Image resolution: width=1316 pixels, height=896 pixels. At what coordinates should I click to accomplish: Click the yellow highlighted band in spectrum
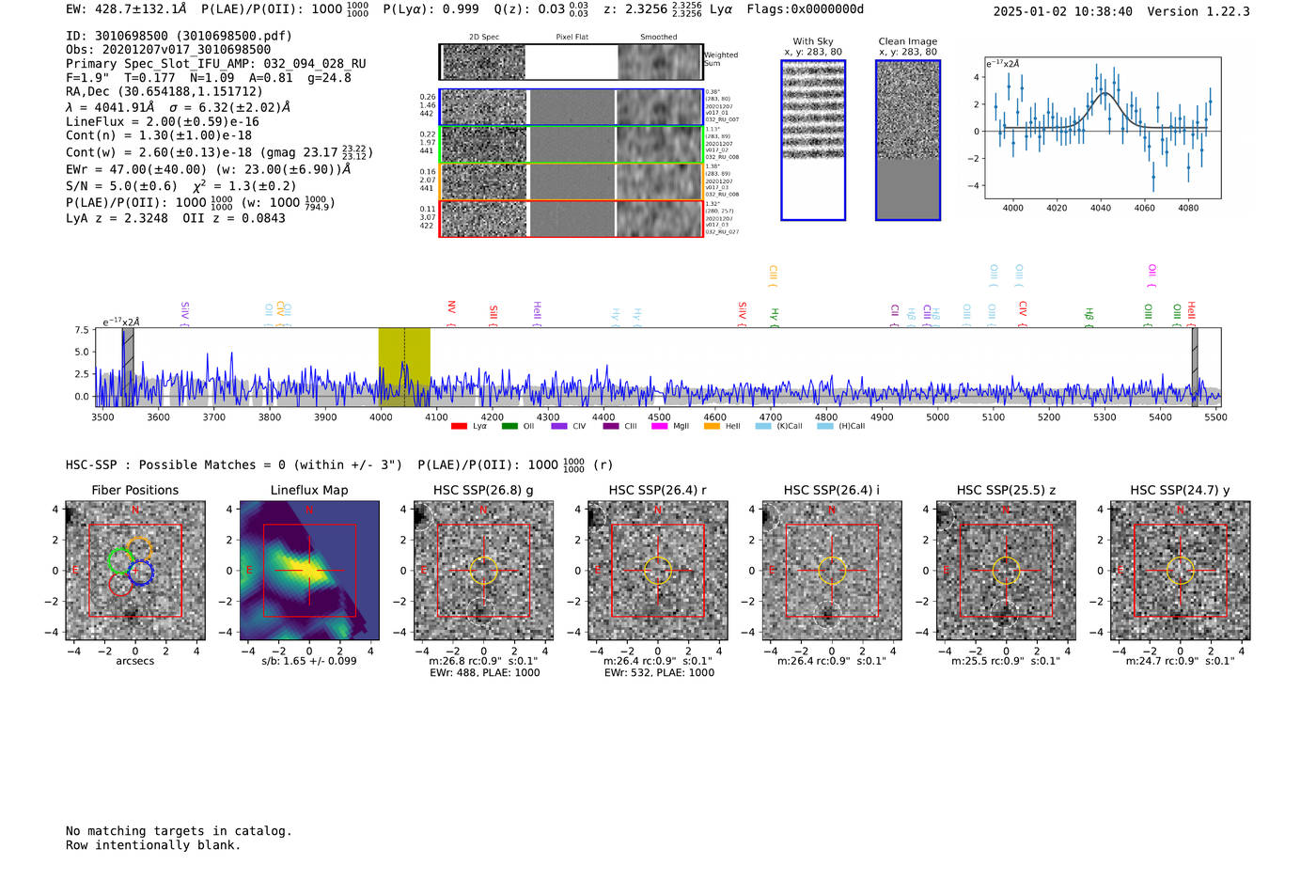click(x=404, y=367)
